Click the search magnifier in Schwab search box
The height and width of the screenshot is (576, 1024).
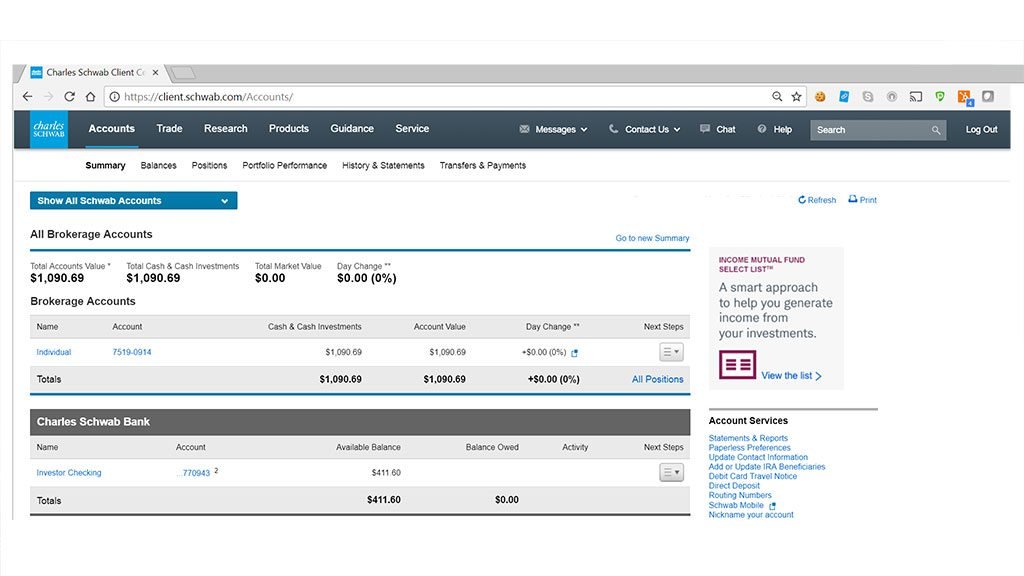click(936, 130)
